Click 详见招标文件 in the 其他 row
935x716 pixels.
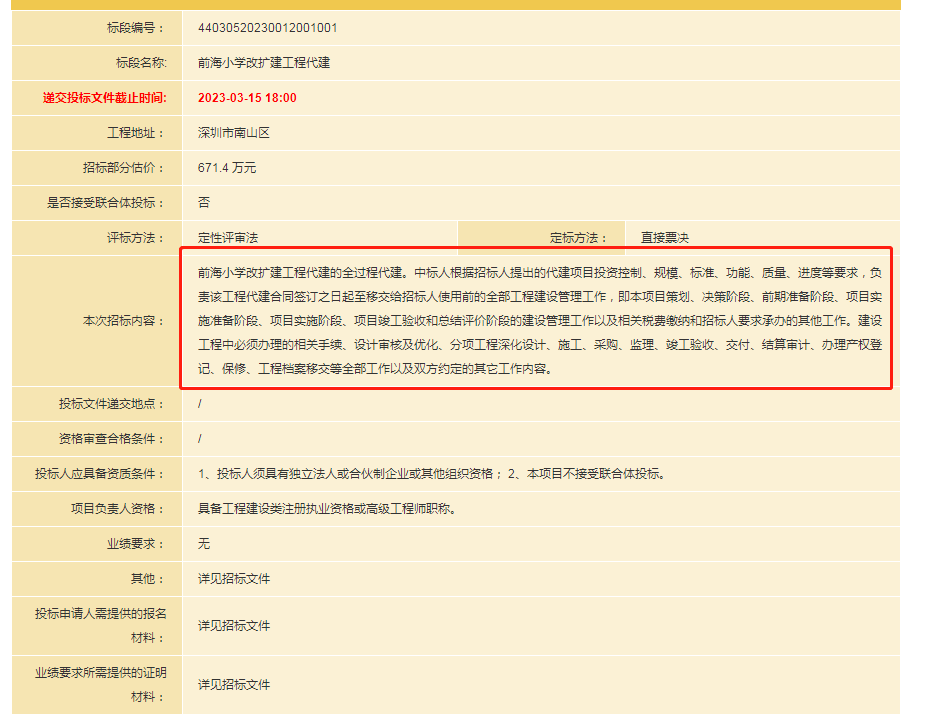[234, 579]
